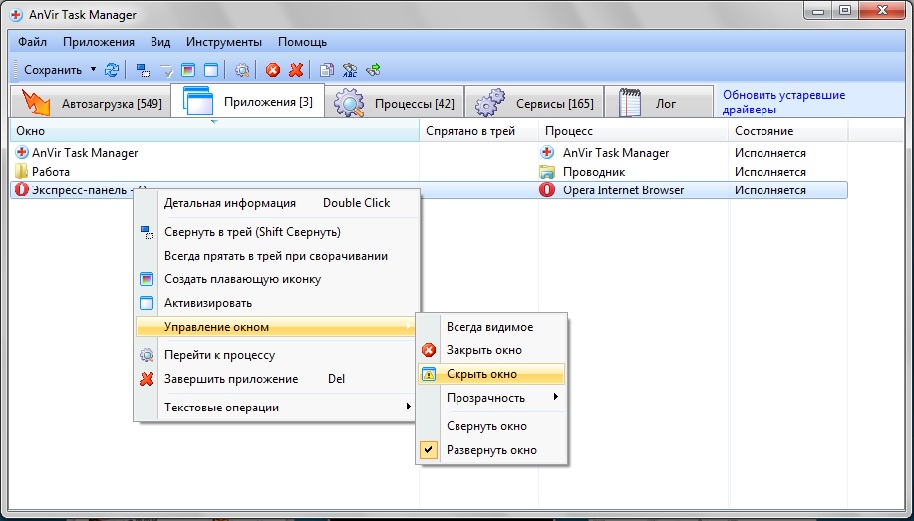Image resolution: width=914 pixels, height=521 pixels.
Task: Click Обновить устаревшие драйверы link
Action: click(x=784, y=102)
